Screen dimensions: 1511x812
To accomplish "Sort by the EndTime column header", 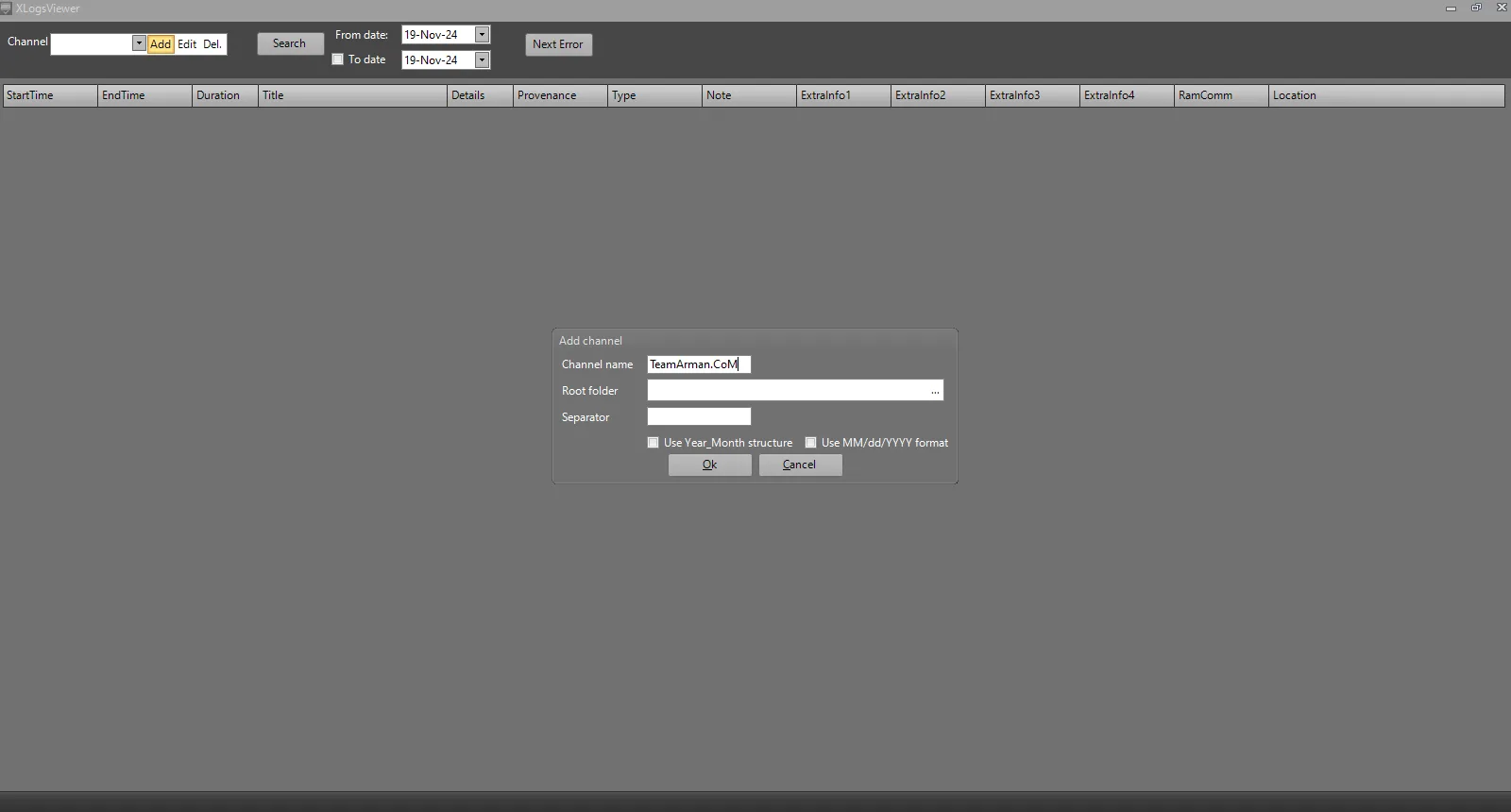I will [x=144, y=95].
